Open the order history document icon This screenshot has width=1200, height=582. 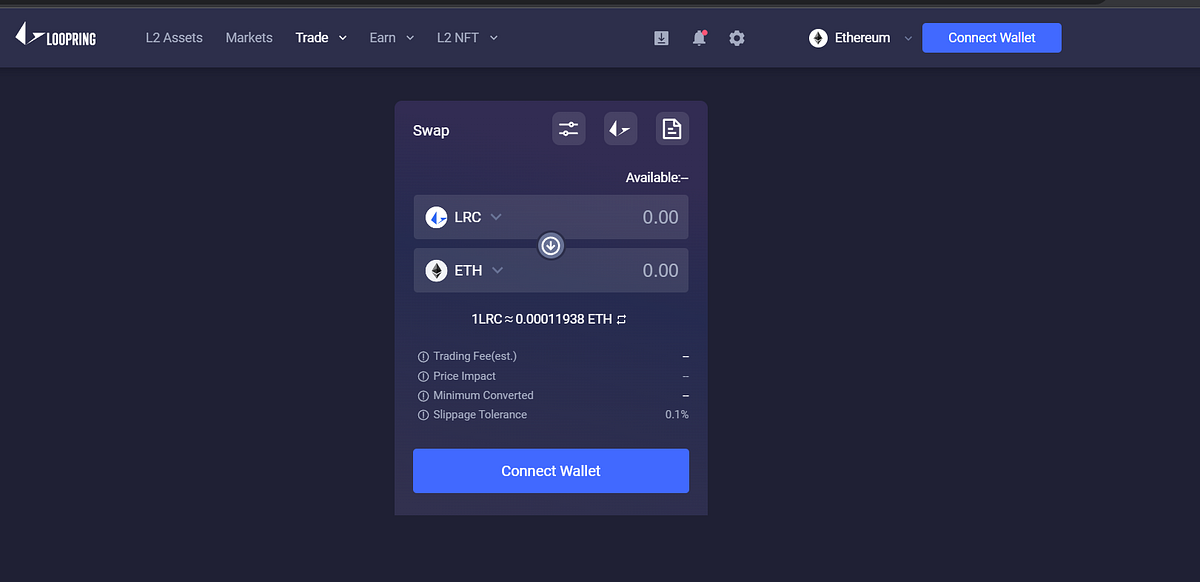tap(671, 128)
